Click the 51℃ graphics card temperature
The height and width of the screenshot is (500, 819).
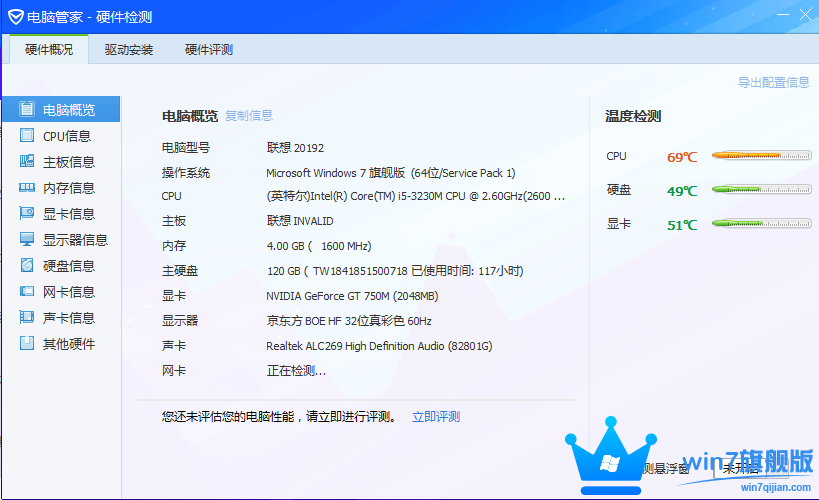coord(682,225)
